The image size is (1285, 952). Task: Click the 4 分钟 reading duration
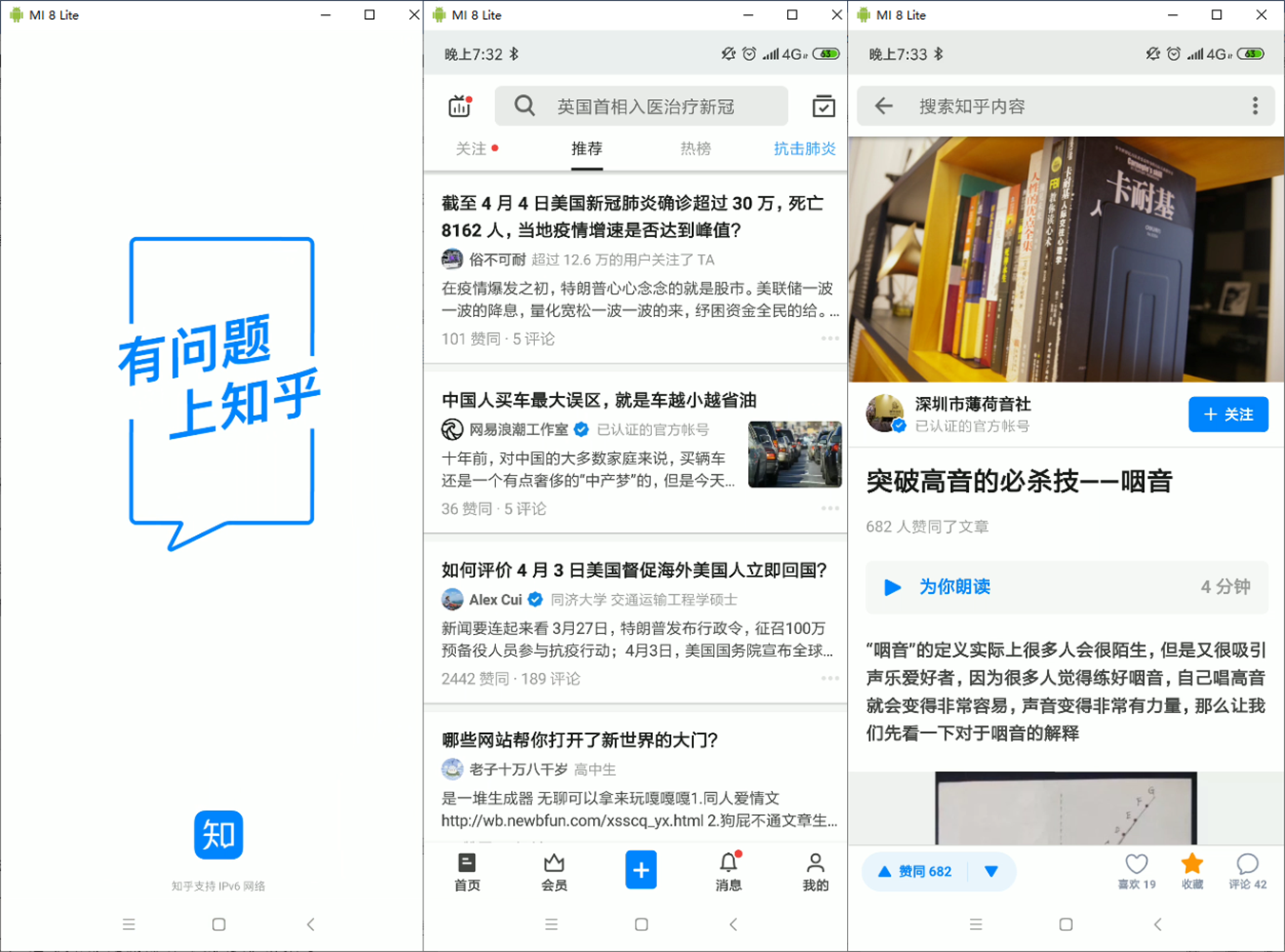point(1225,586)
